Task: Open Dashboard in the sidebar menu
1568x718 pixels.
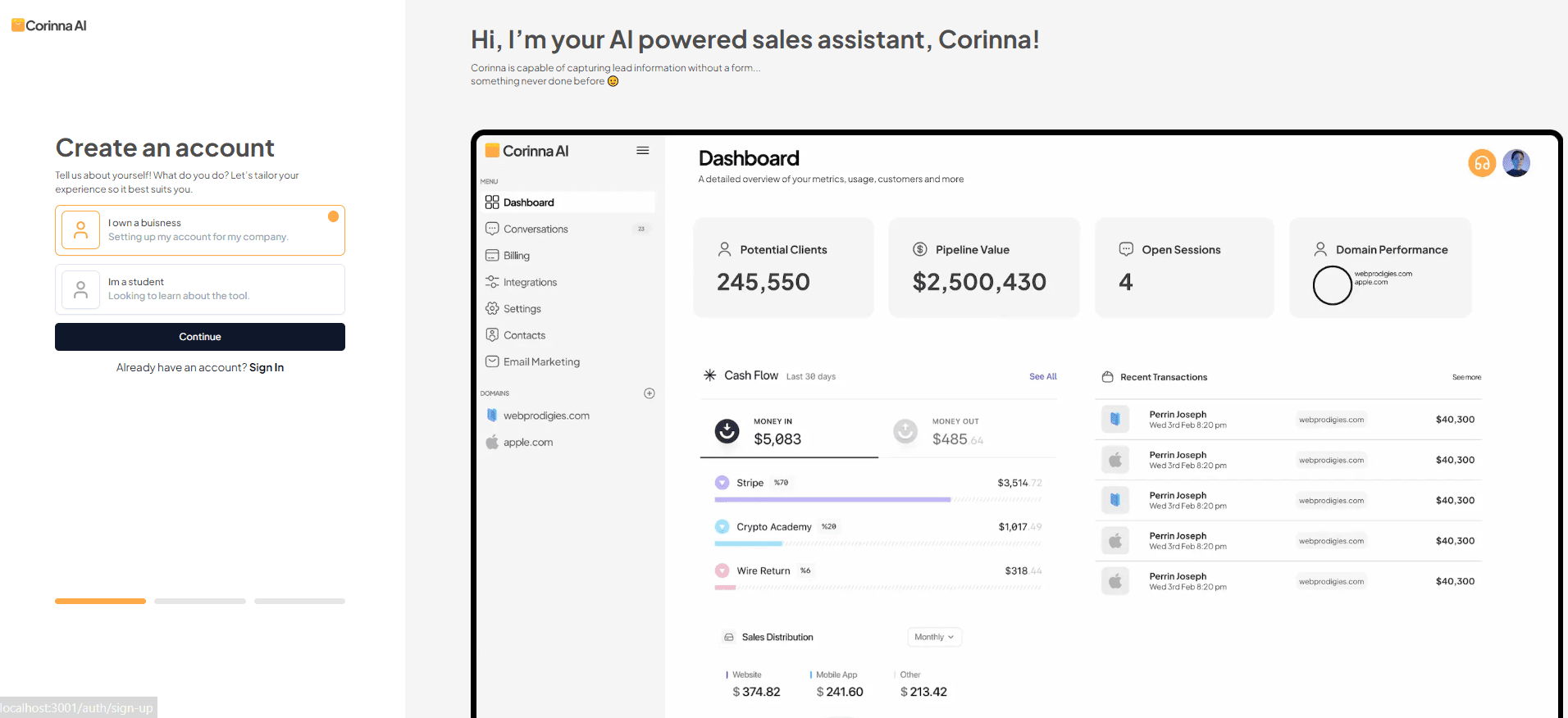Action: [567, 202]
